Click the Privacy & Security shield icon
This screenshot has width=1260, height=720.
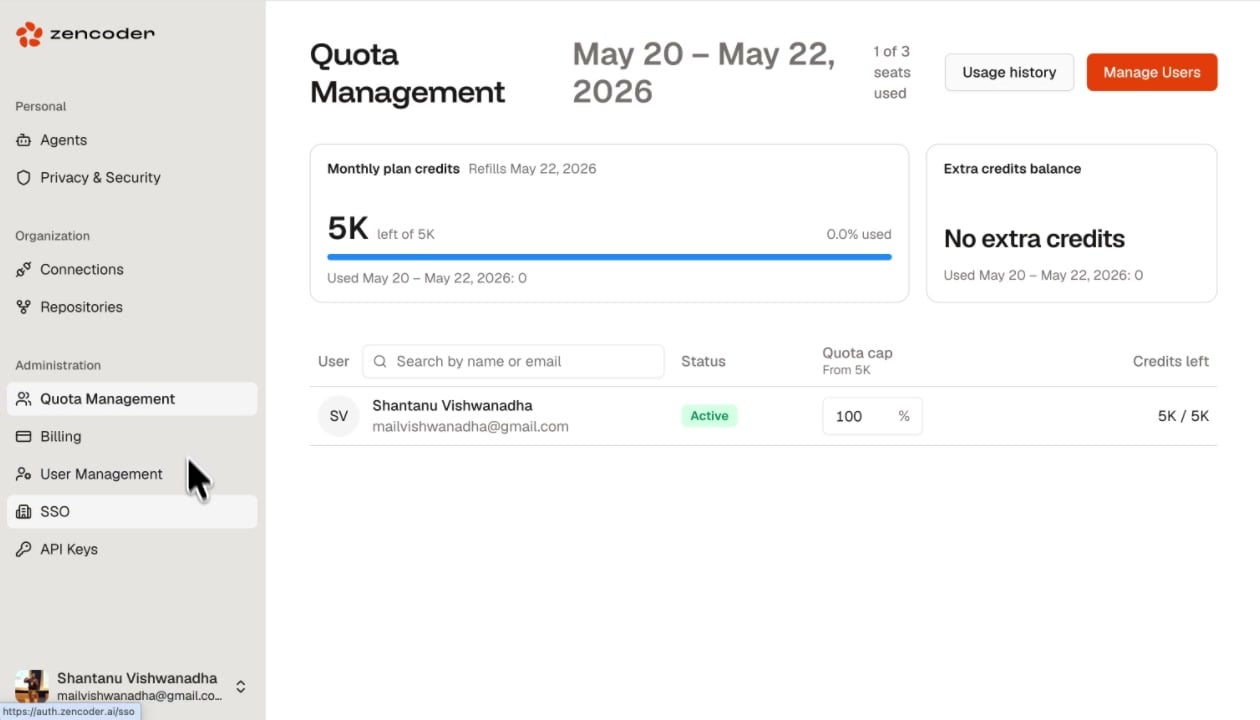pos(24,177)
